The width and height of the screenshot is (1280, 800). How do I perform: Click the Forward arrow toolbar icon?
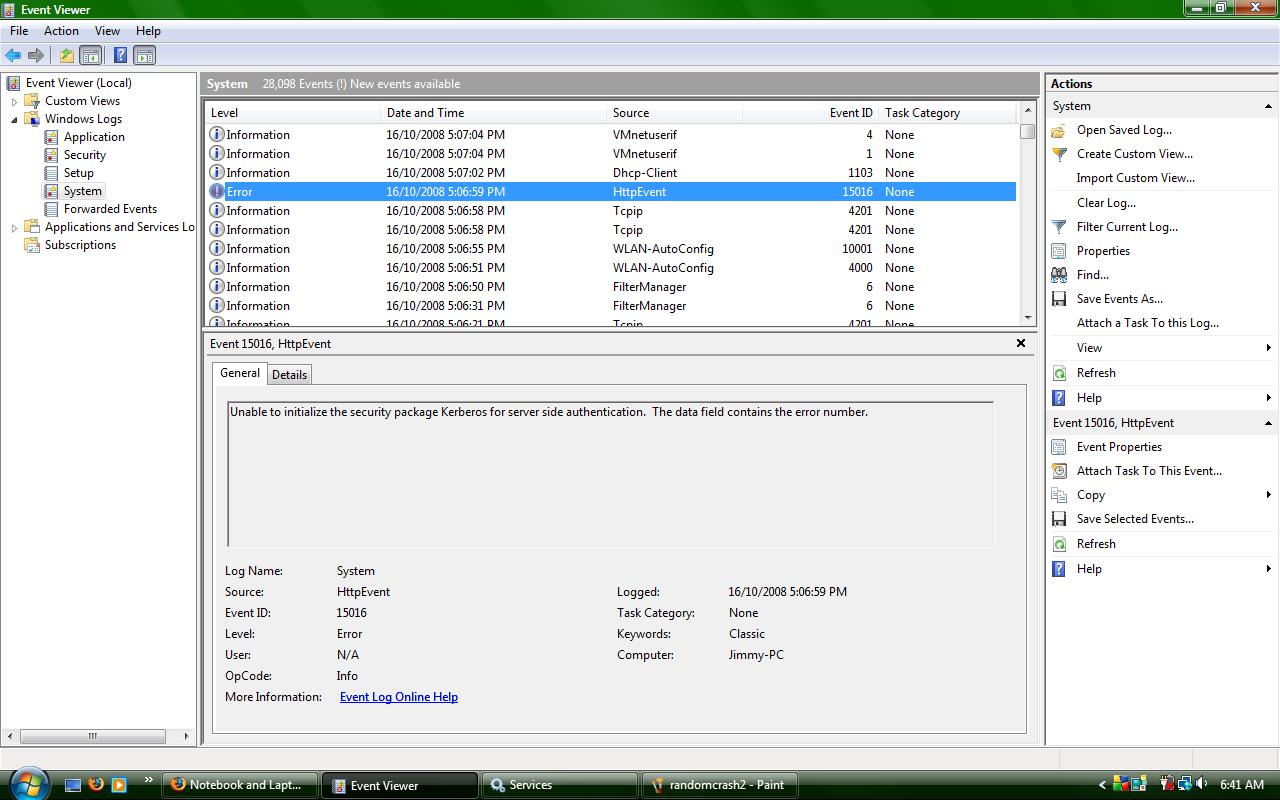click(x=36, y=56)
